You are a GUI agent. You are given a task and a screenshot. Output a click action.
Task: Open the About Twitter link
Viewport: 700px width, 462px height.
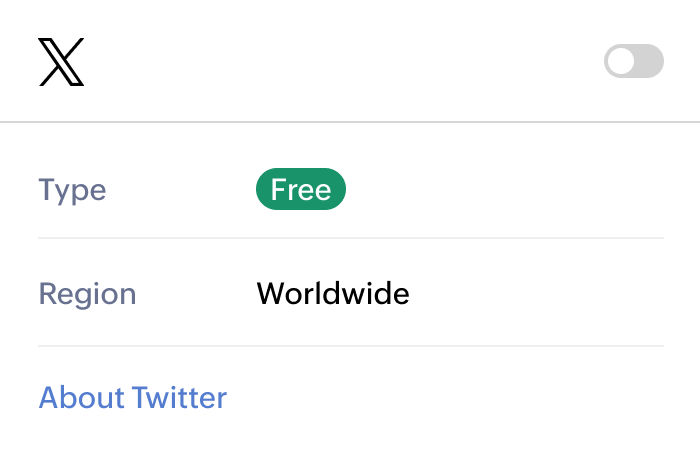click(133, 397)
